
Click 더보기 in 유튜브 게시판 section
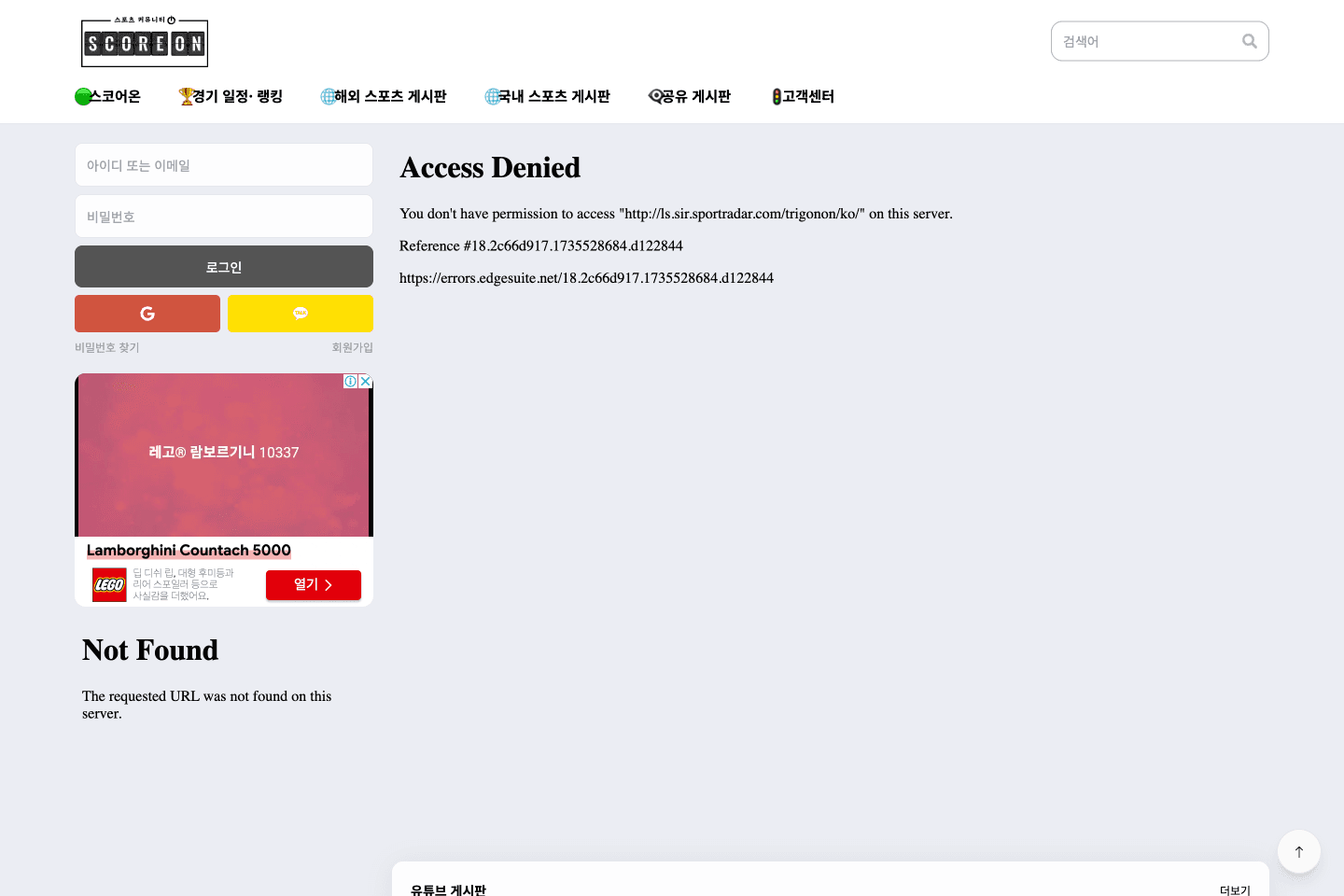(1234, 890)
